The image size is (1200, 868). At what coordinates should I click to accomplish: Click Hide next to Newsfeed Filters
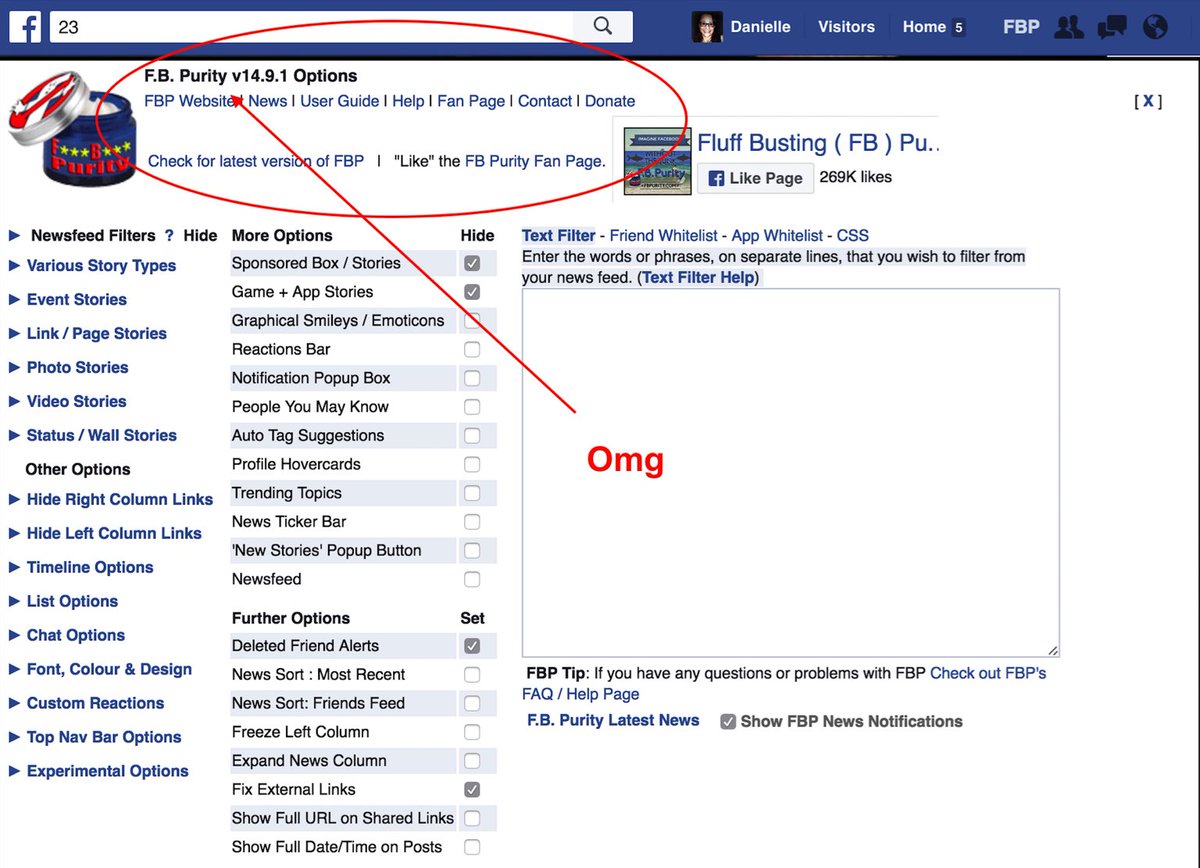coord(200,236)
